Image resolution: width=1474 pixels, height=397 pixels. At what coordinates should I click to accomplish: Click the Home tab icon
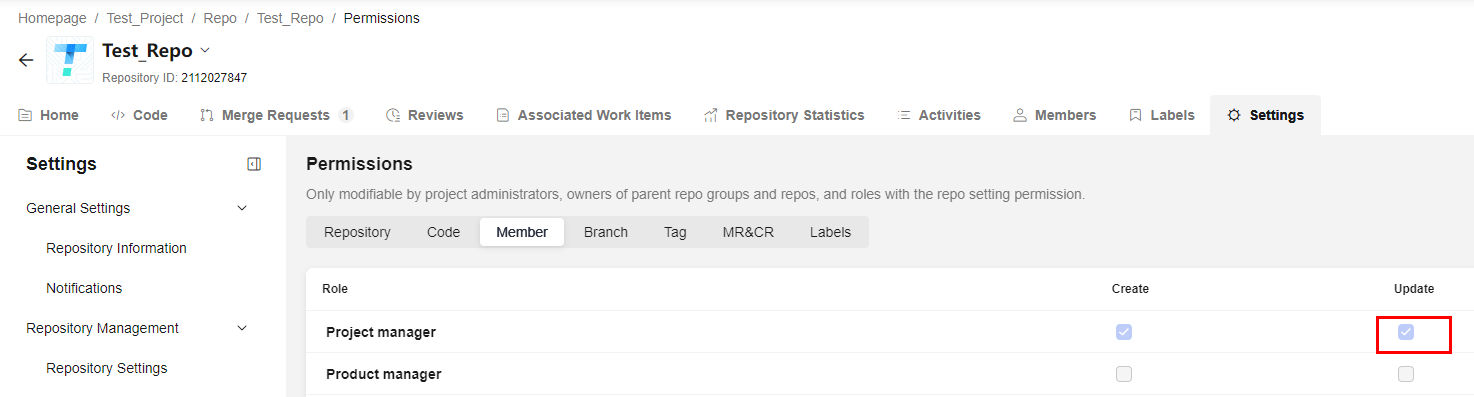[25, 115]
